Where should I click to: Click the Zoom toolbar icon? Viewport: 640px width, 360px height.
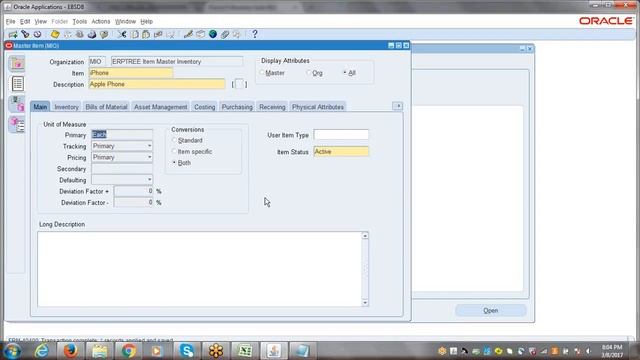(x=200, y=34)
